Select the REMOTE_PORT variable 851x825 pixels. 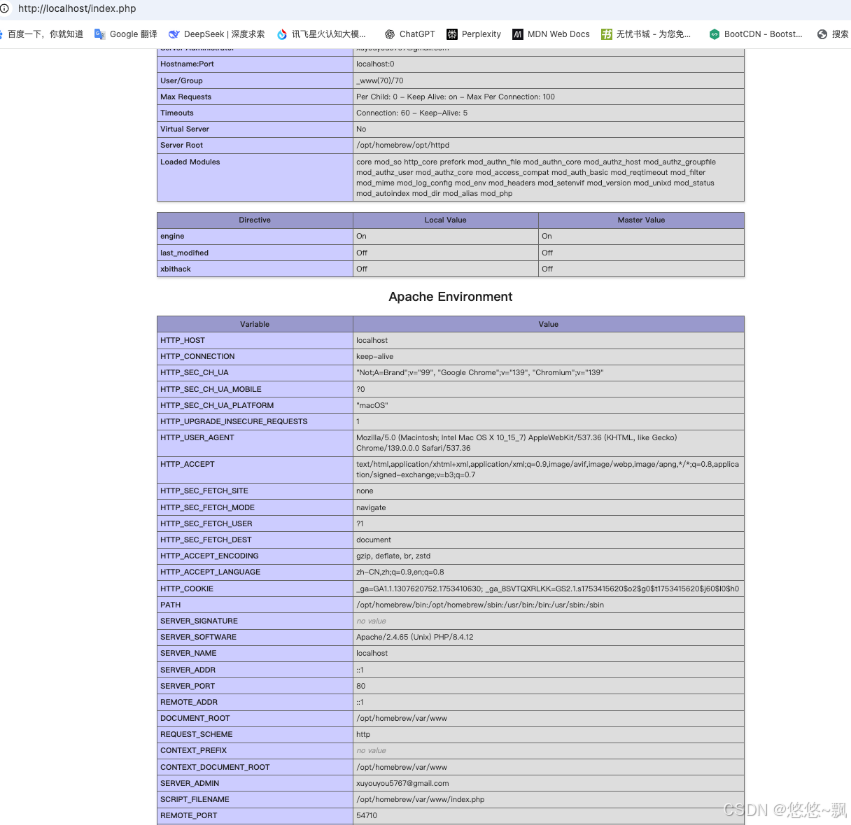[189, 815]
